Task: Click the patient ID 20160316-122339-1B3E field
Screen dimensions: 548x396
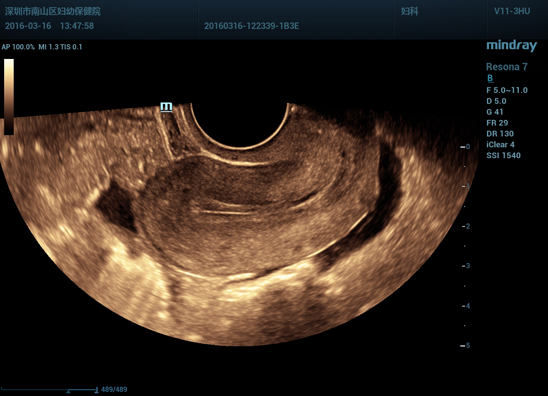Action: (252, 26)
